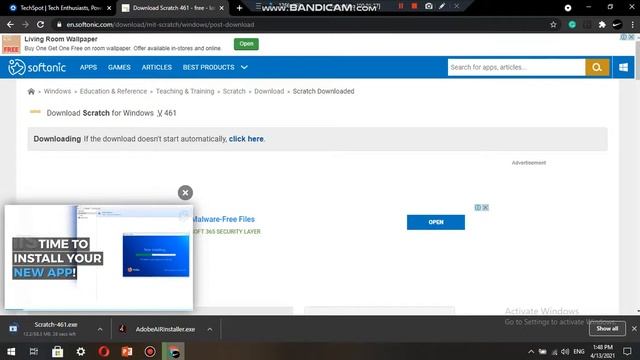The width and height of the screenshot is (640, 360).
Task: Reload the Softonic page
Action: [x=40, y=24]
